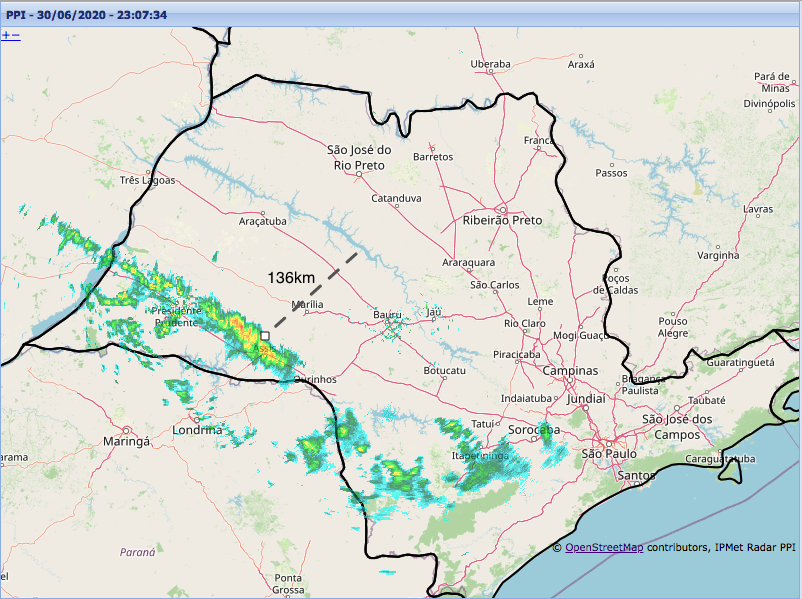802x599 pixels.
Task: Open the OpenStreetMap attribution link
Action: tap(604, 547)
